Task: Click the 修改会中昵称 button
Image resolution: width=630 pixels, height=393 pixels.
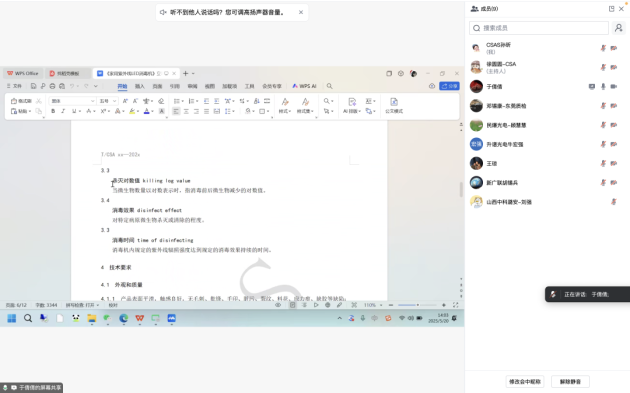Action: (x=525, y=381)
